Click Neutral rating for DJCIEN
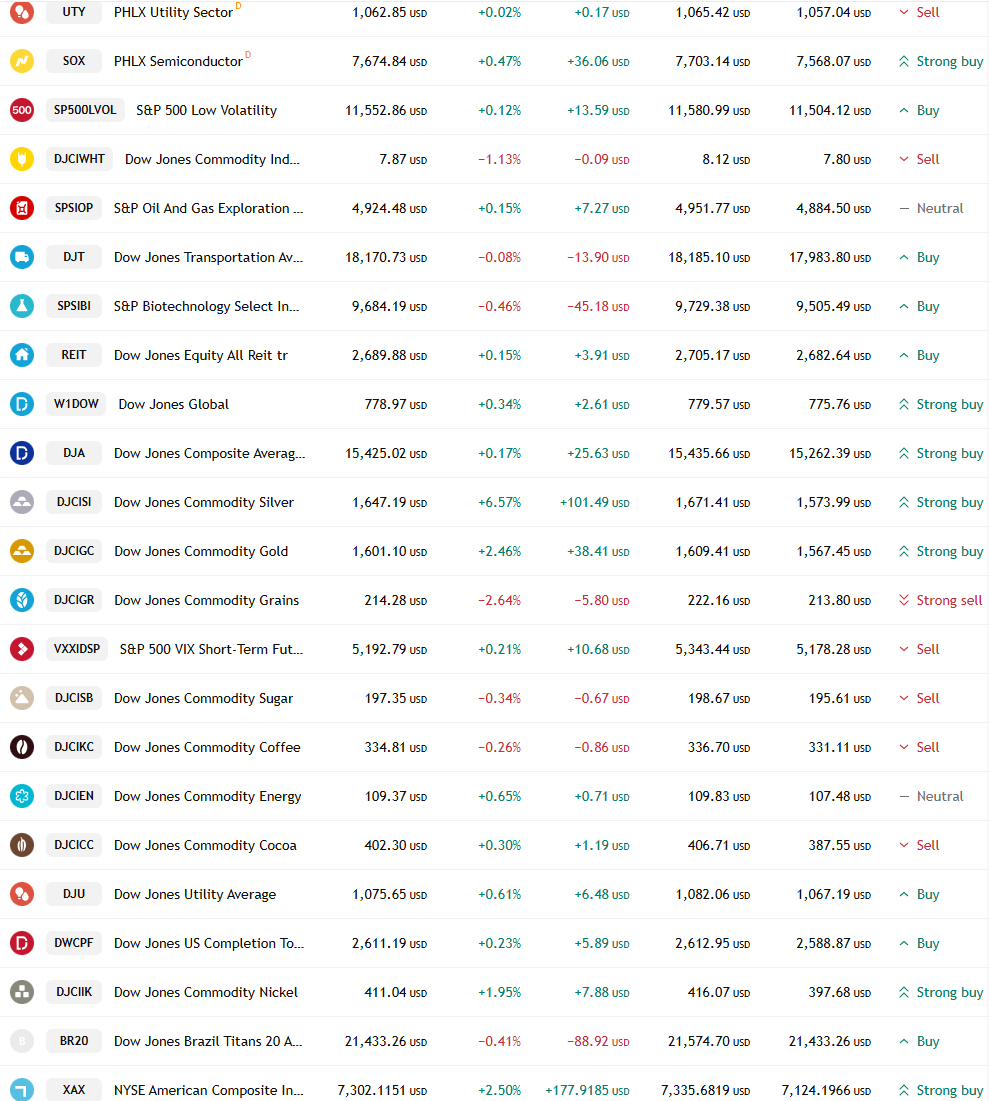 (931, 796)
